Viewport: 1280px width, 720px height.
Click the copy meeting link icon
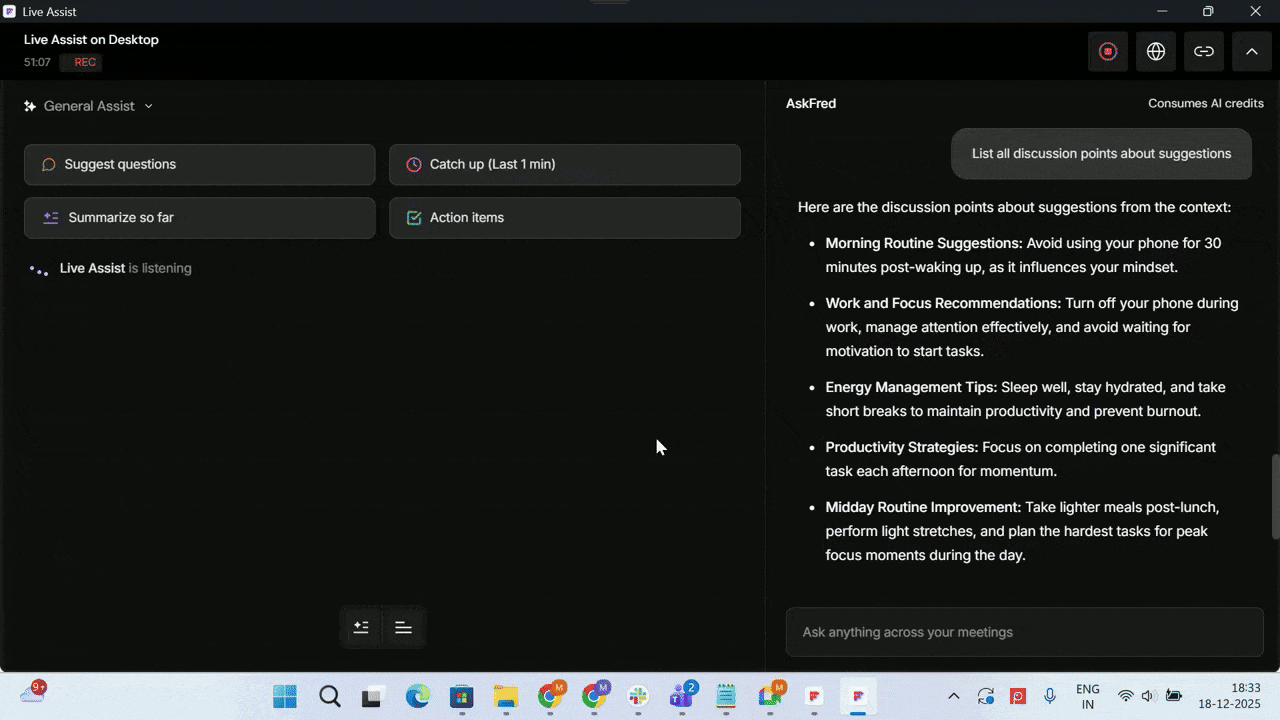(1204, 51)
